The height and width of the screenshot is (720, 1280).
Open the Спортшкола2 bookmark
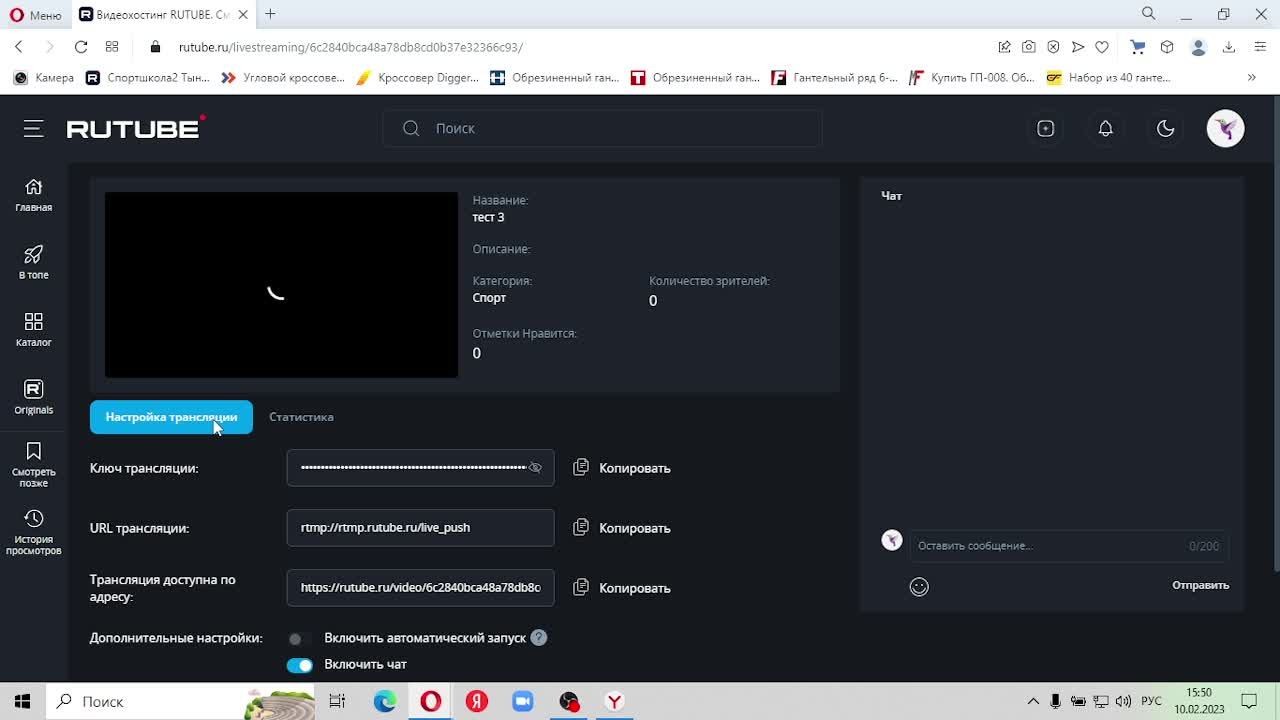(x=148, y=77)
